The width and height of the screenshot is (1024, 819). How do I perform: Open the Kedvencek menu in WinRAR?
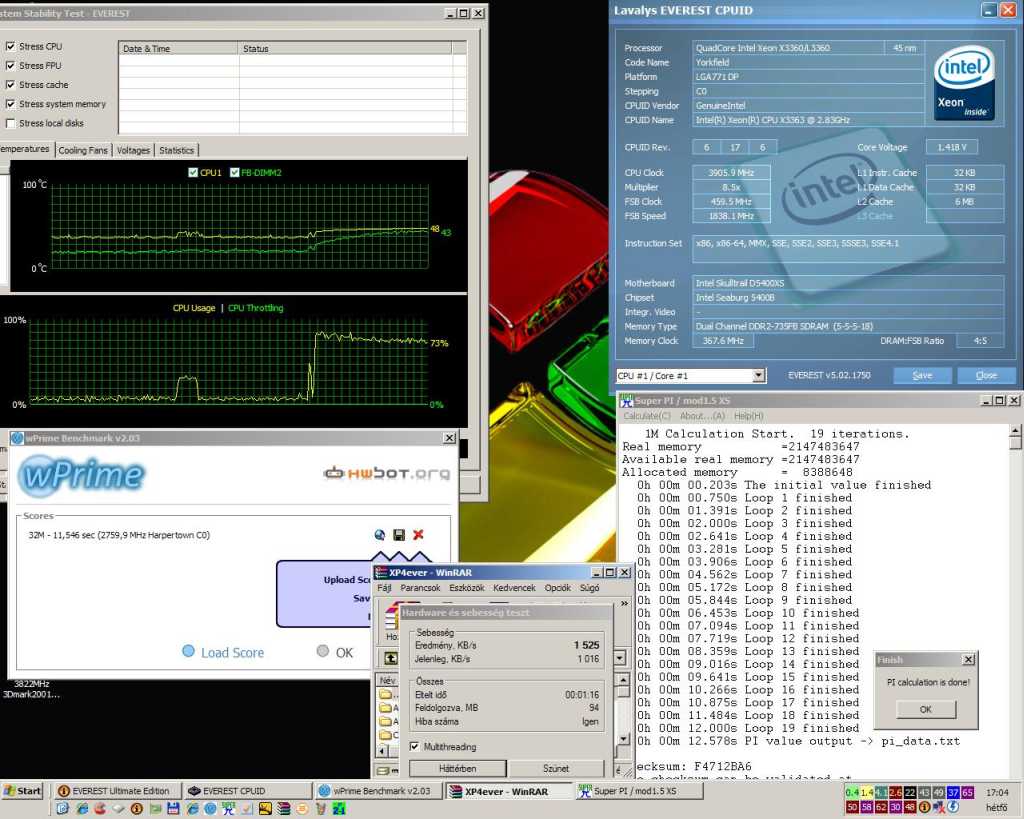coord(514,588)
